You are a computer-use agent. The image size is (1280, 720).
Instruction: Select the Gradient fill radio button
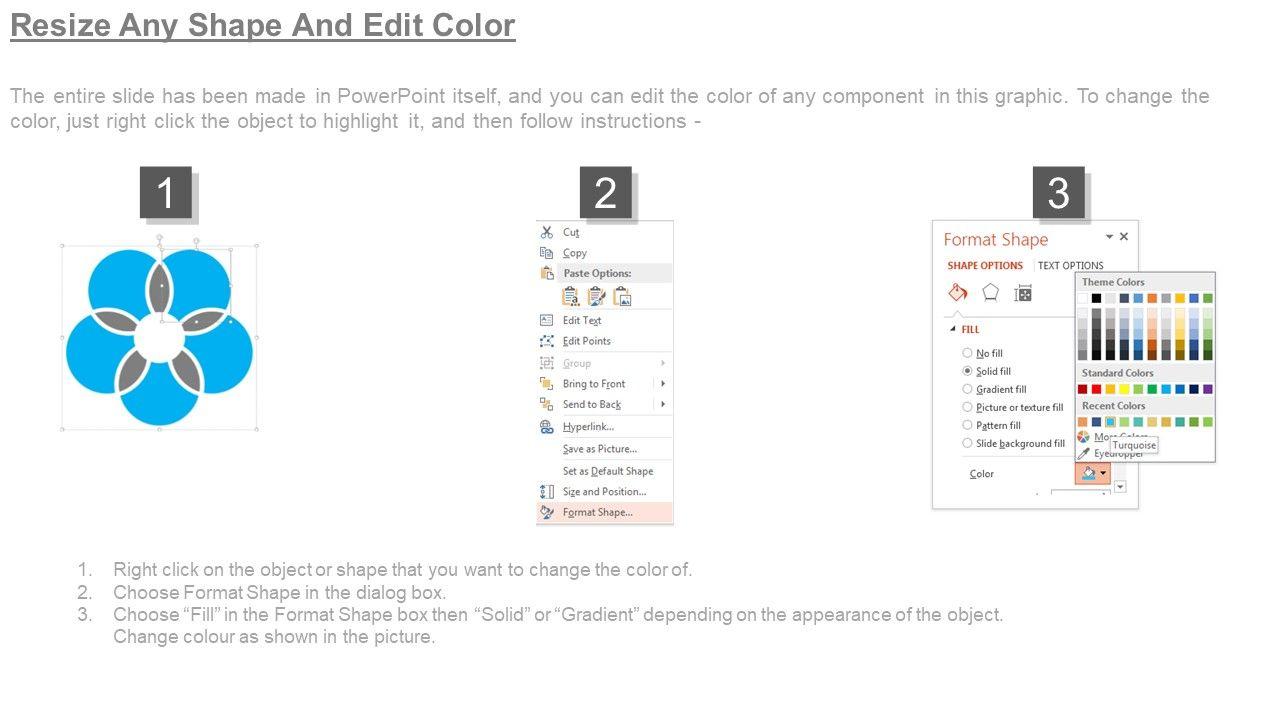[967, 389]
